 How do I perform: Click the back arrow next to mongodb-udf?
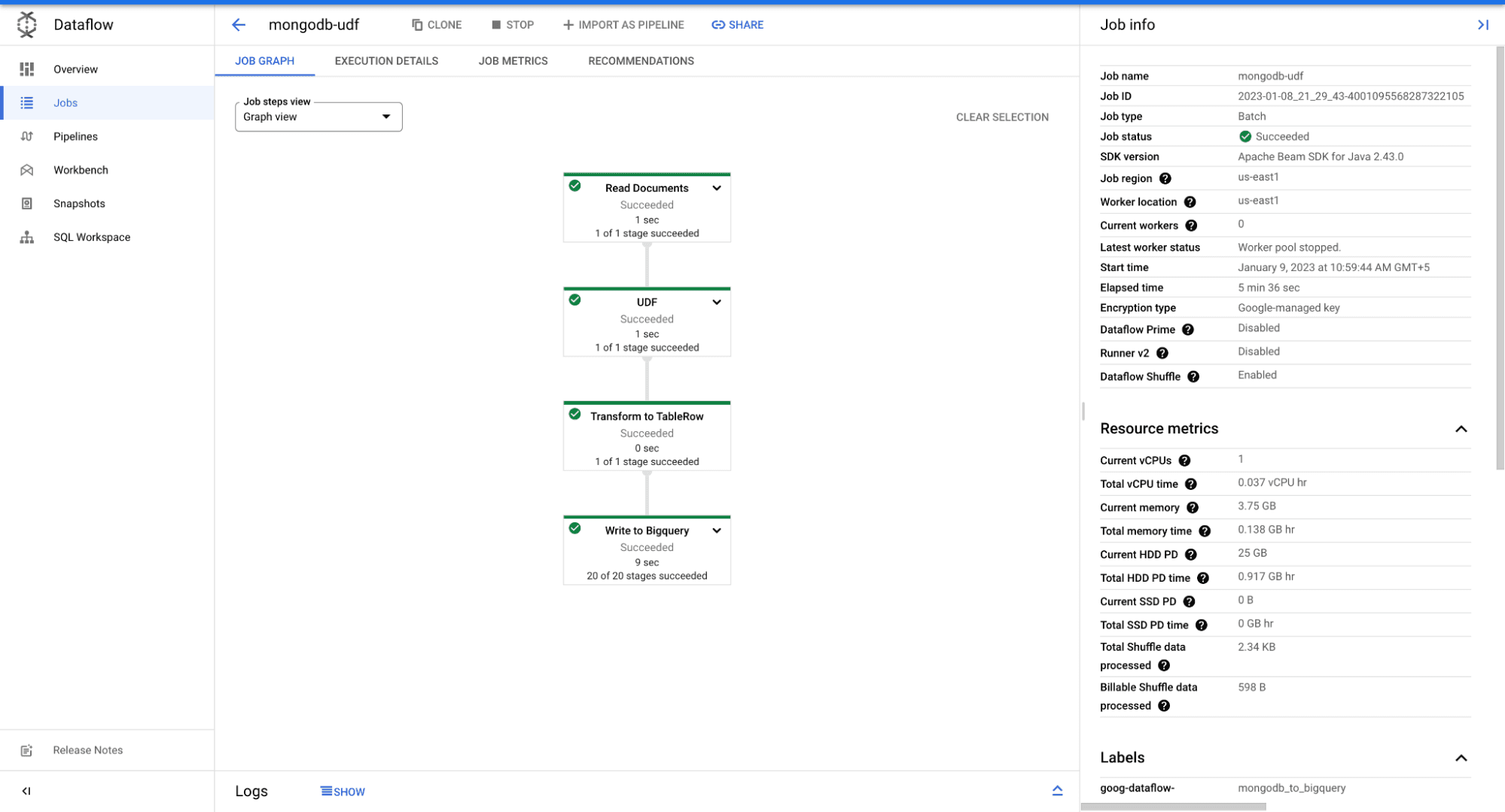[239, 25]
